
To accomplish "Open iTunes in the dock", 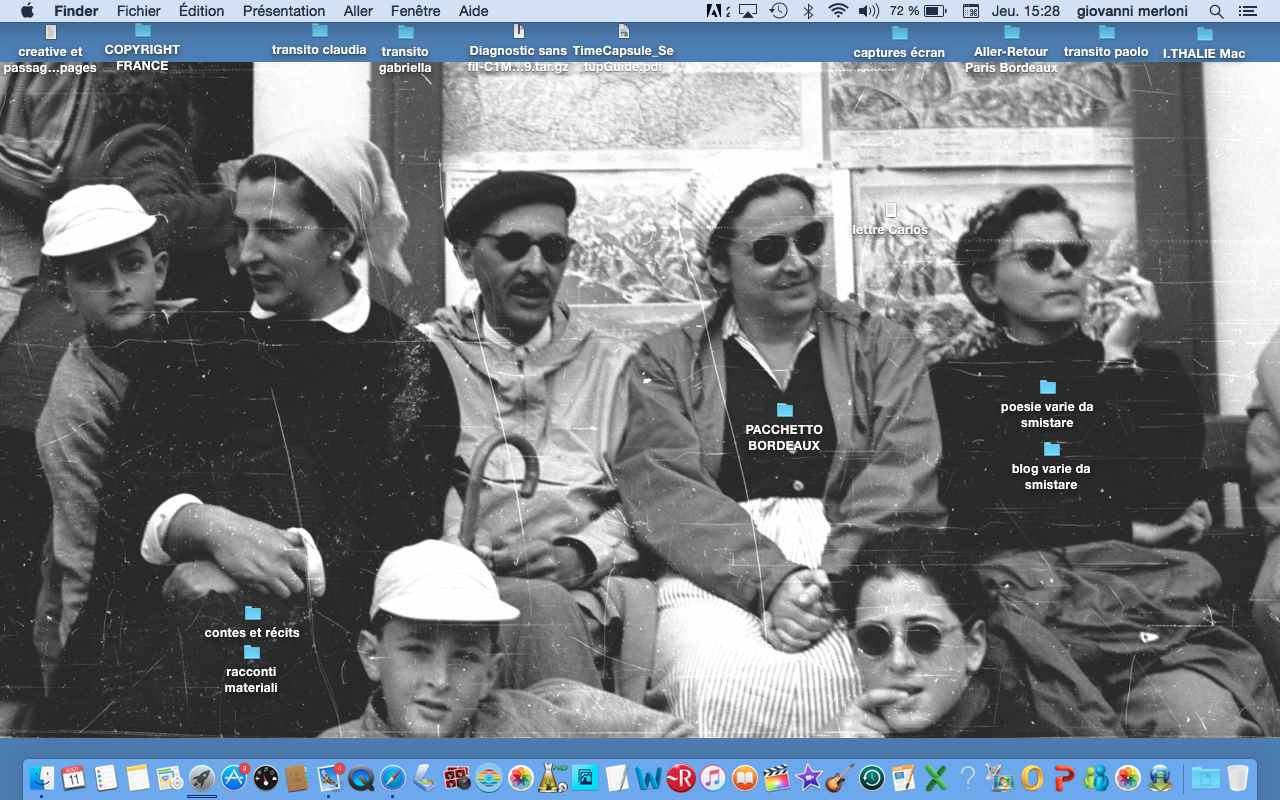I will (x=713, y=778).
